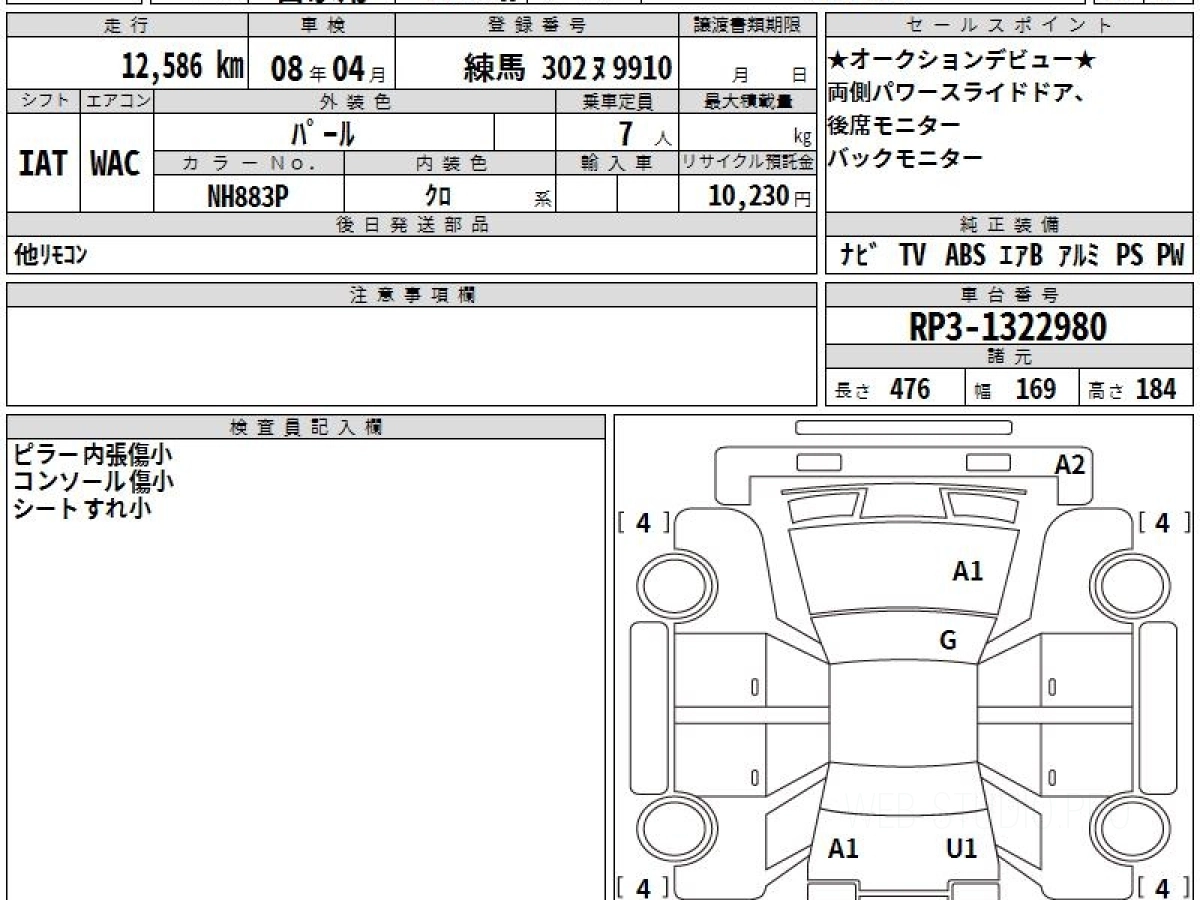Click the 車台番号 header
Viewport: 1200px width, 900px height.
tap(1009, 295)
